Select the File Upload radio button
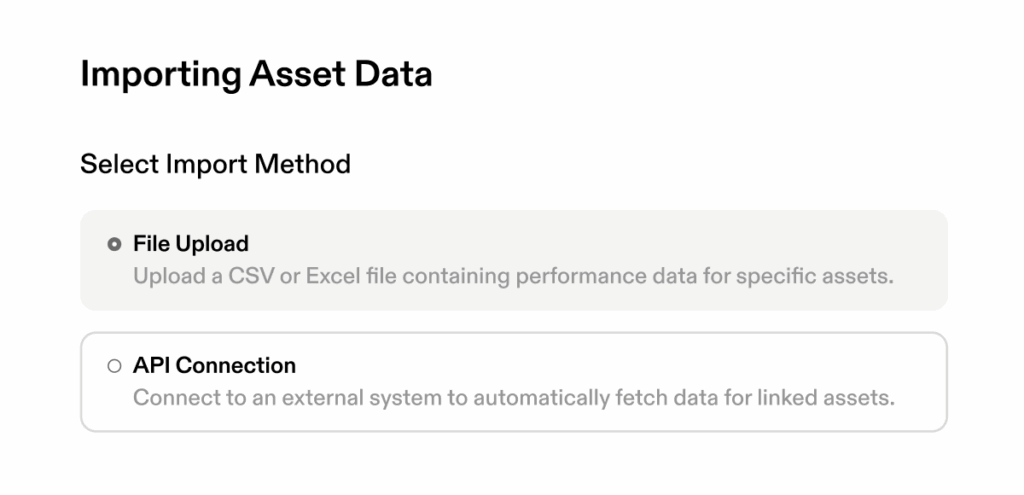 tap(114, 244)
